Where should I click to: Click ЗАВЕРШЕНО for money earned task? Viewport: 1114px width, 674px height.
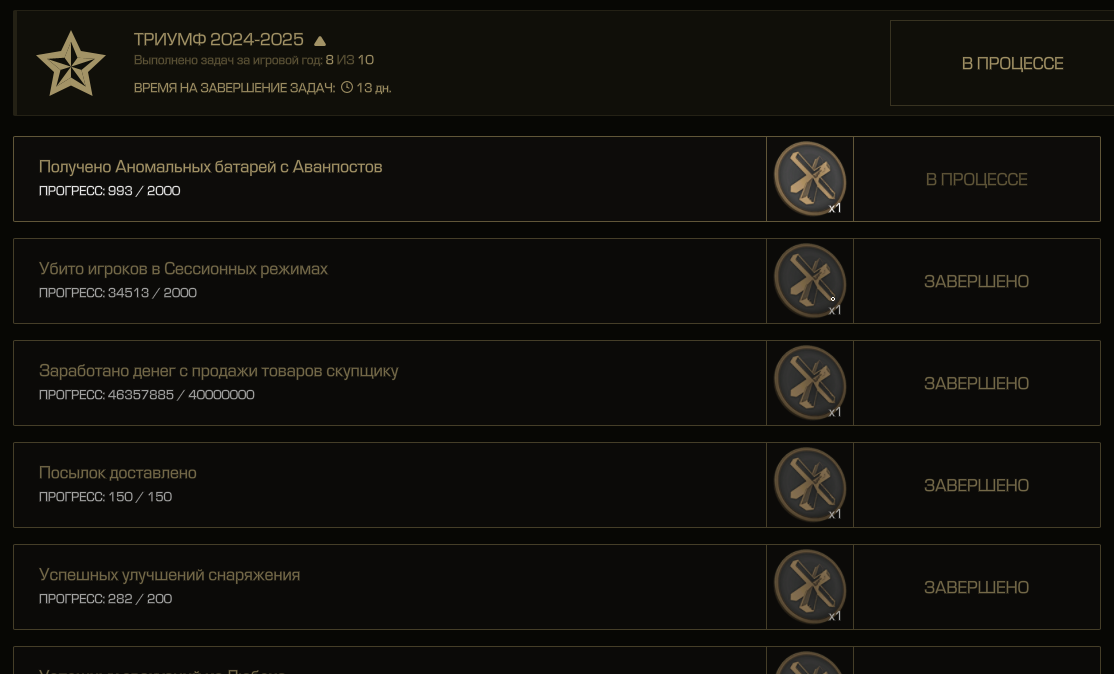click(976, 384)
